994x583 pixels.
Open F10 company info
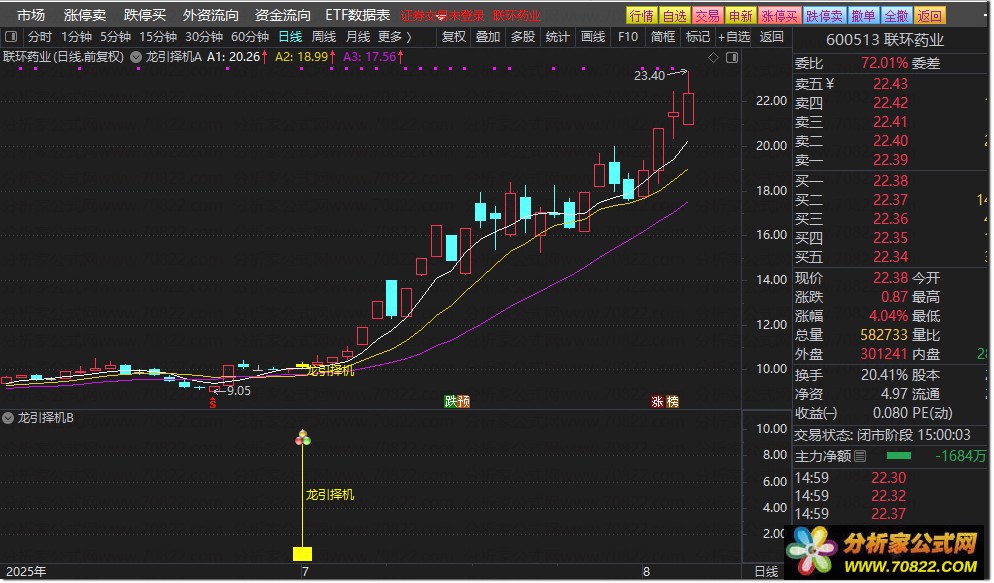[628, 37]
